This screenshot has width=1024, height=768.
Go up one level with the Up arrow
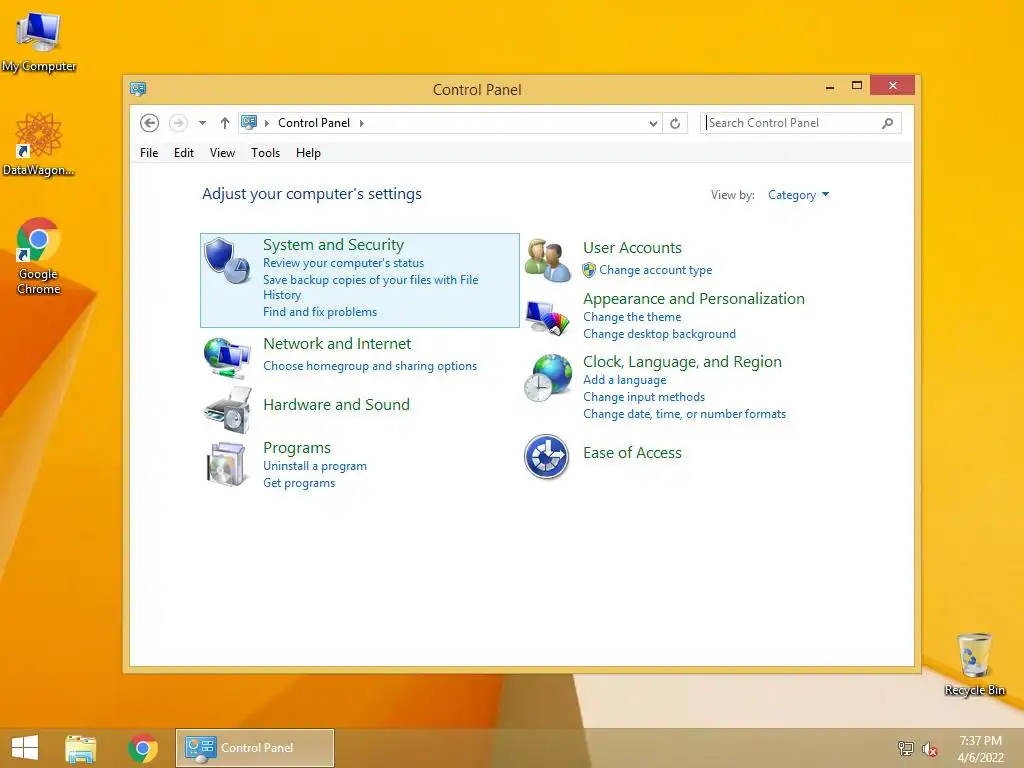[x=225, y=123]
